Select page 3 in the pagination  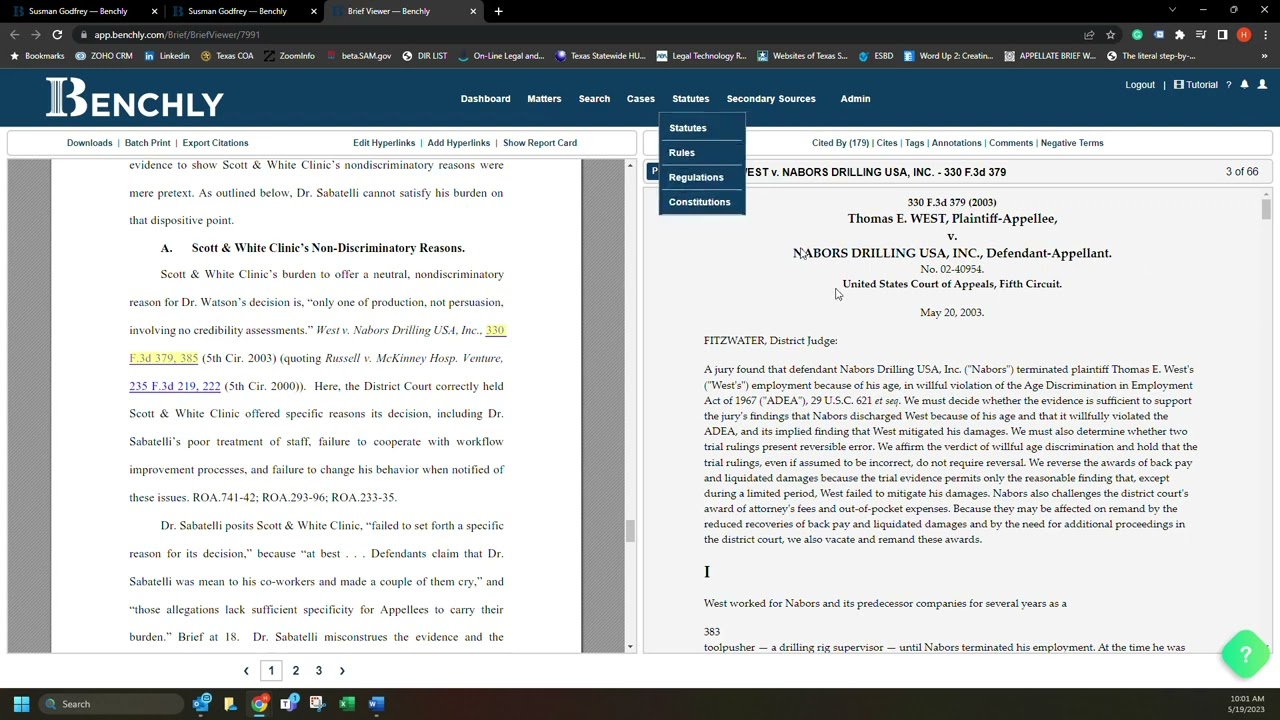click(319, 671)
